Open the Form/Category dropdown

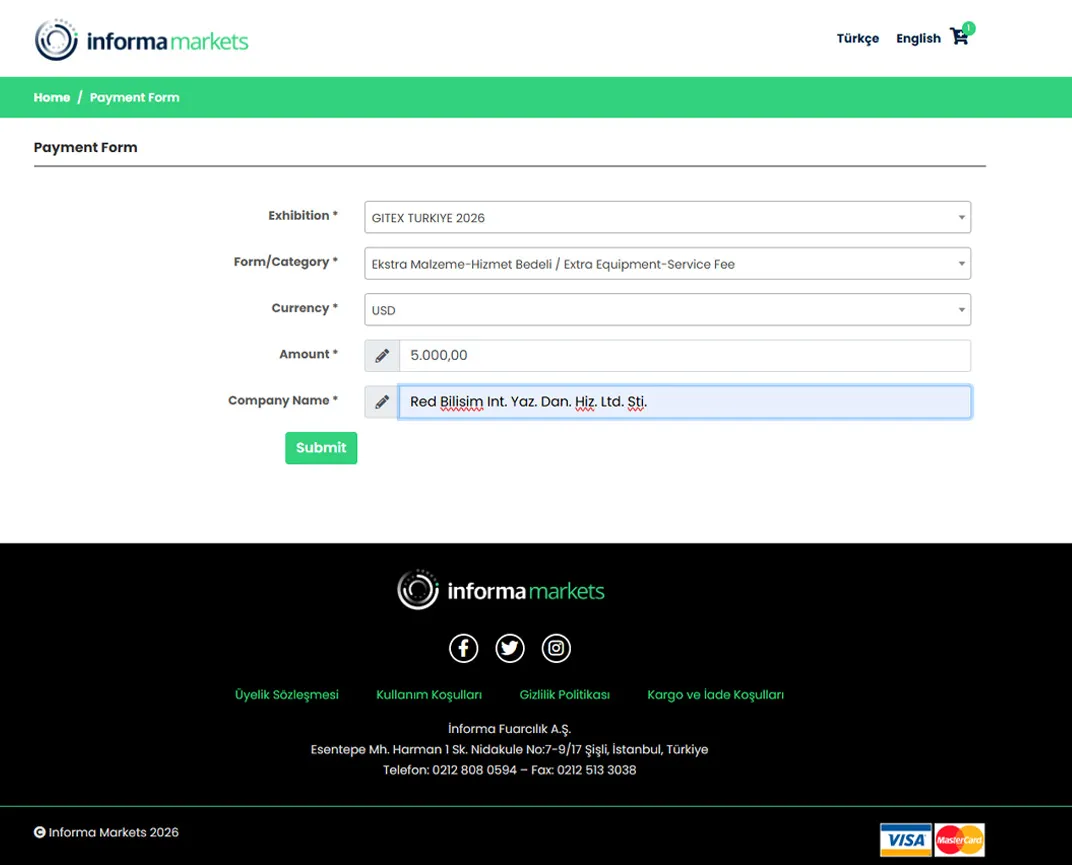click(667, 264)
